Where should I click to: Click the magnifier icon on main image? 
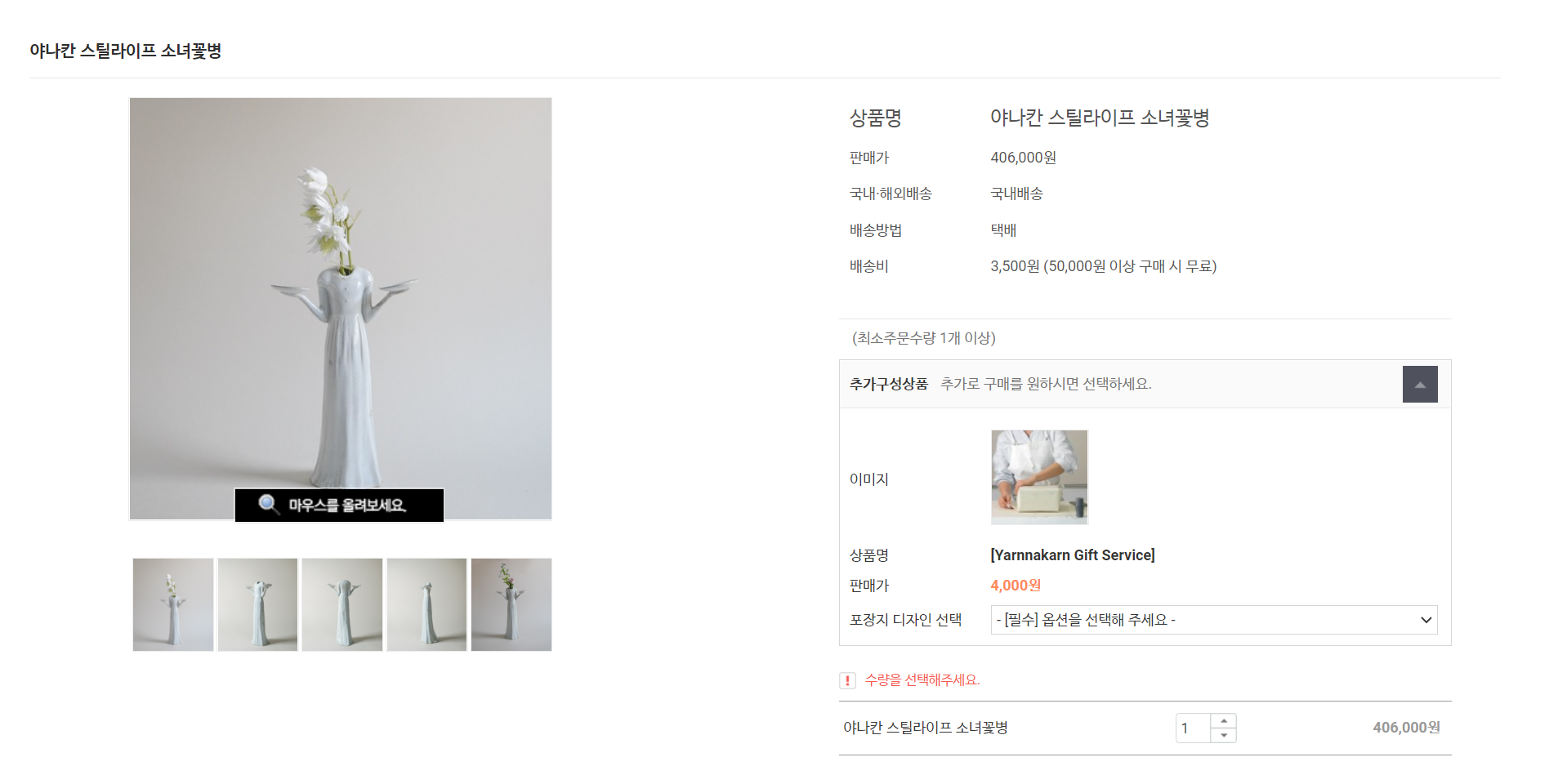point(269,504)
